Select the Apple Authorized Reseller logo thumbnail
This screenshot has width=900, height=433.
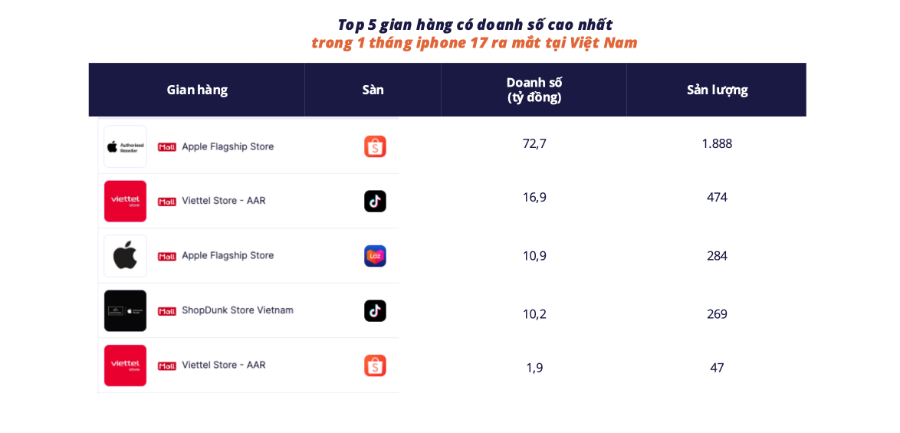[125, 146]
